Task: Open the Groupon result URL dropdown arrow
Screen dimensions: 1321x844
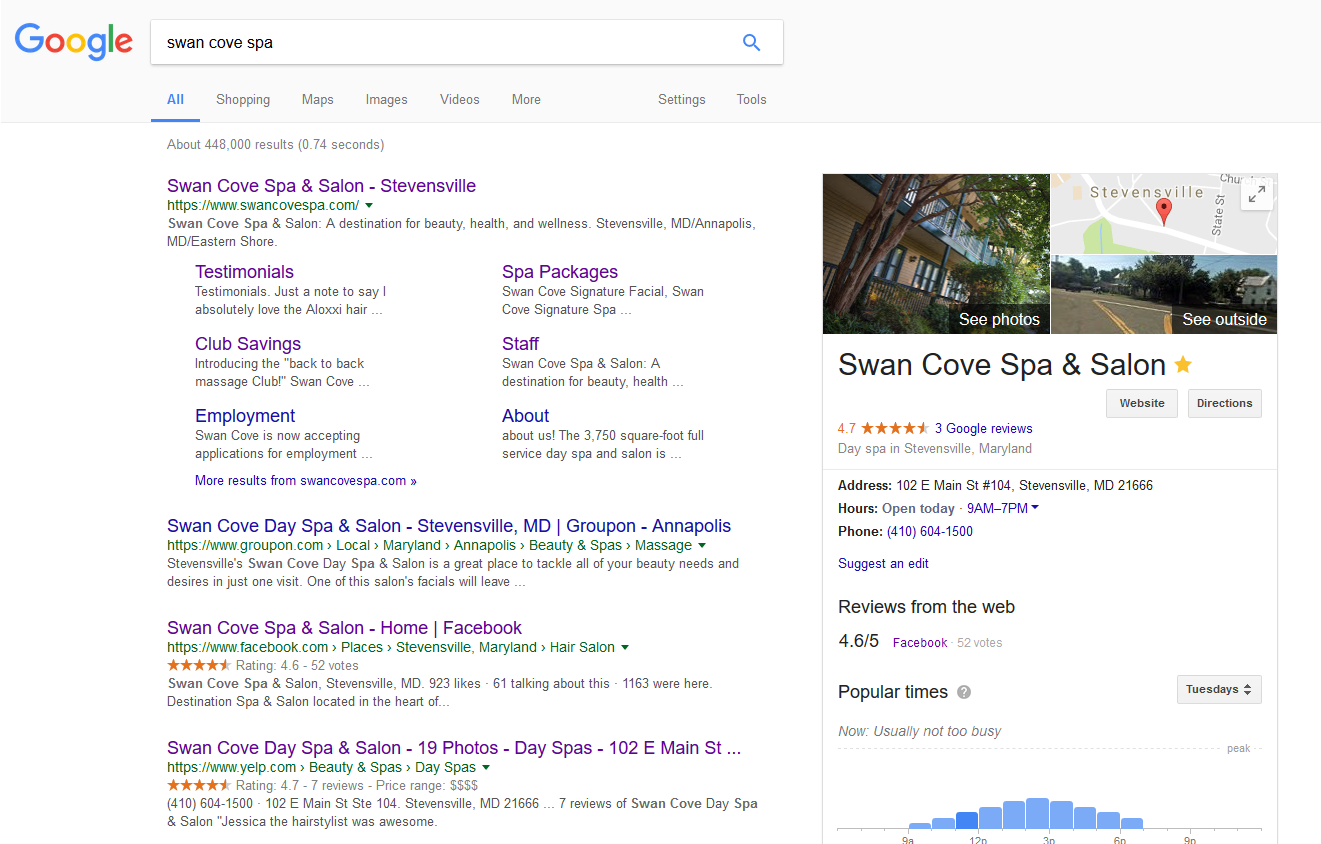Action: point(702,546)
